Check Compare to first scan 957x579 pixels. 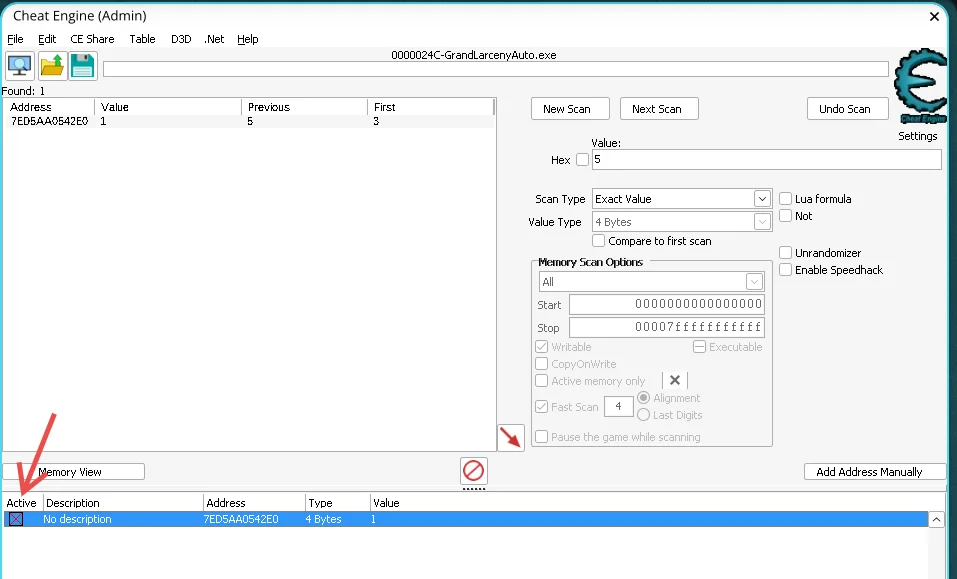(x=599, y=241)
